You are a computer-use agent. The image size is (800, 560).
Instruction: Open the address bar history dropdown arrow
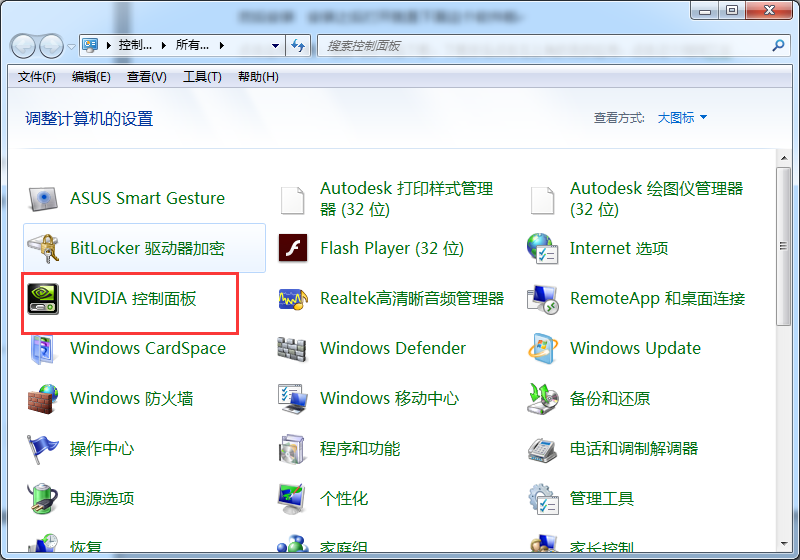[276, 45]
